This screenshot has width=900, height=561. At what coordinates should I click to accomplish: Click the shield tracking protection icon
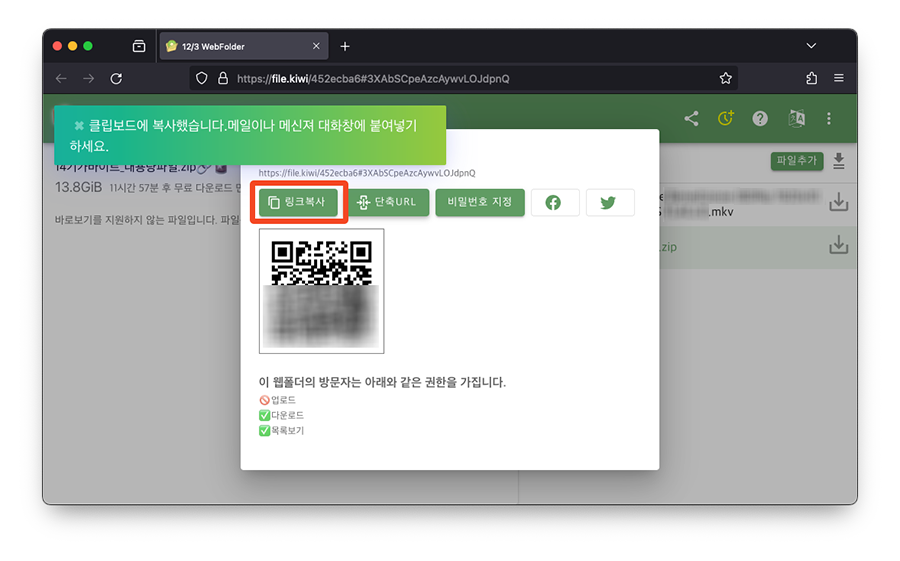[x=201, y=79]
